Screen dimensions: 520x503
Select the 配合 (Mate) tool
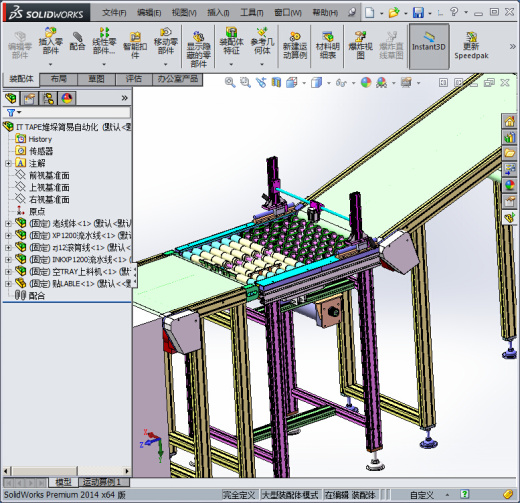click(77, 41)
